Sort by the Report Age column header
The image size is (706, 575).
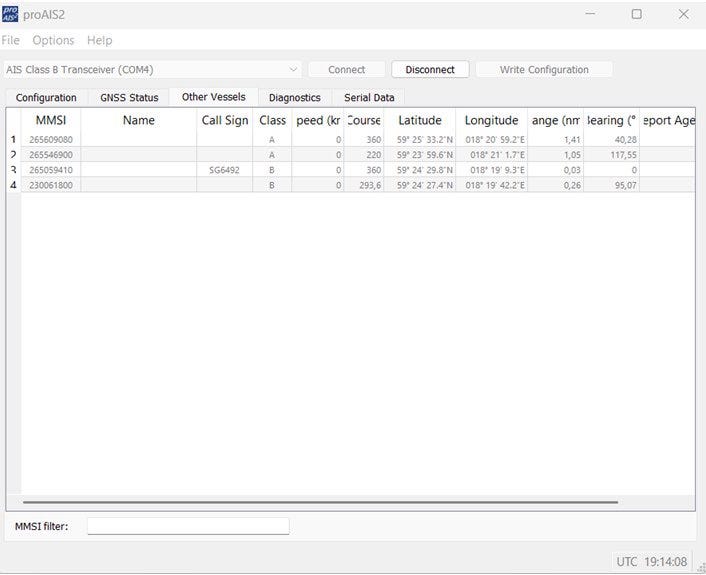click(x=668, y=120)
